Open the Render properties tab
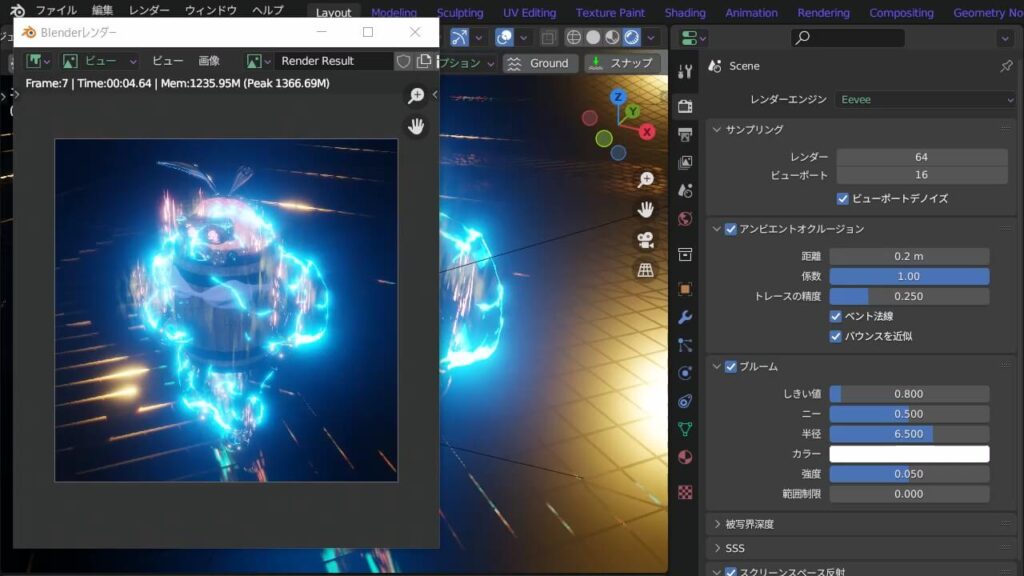 coord(685,106)
